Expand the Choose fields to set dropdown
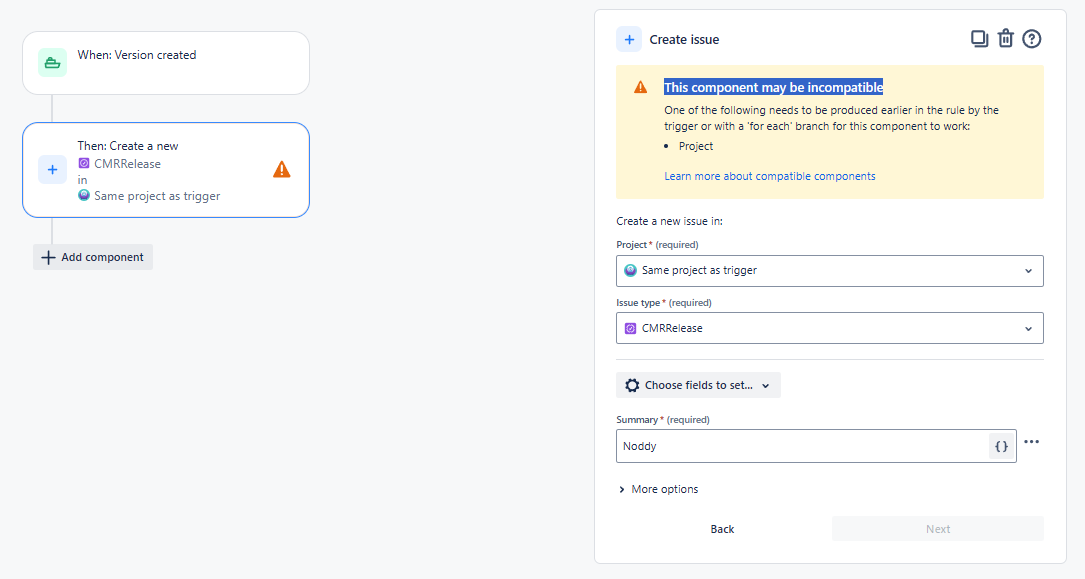The width and height of the screenshot is (1085, 579). [767, 384]
